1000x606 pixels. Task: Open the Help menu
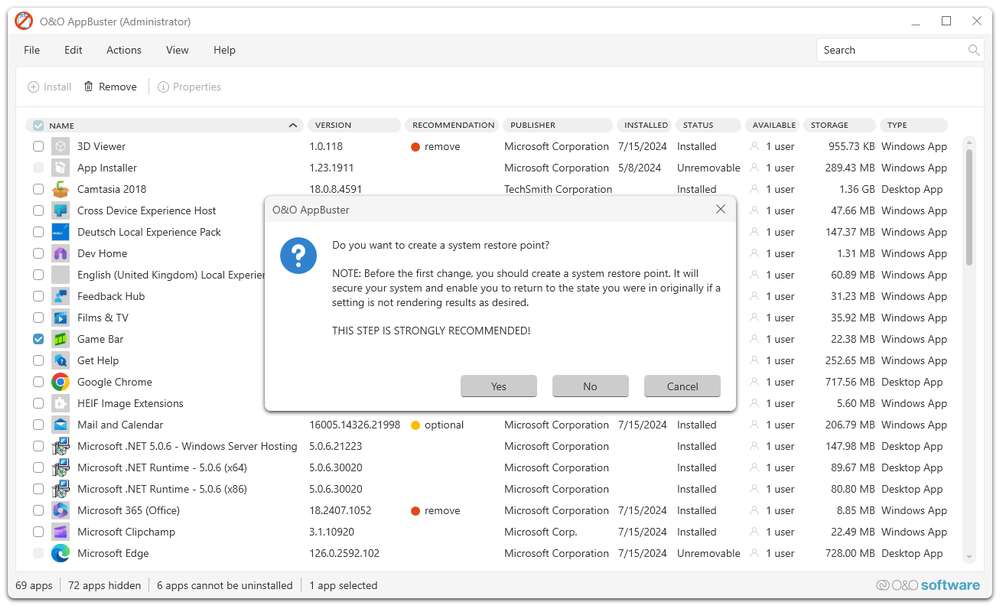click(224, 50)
